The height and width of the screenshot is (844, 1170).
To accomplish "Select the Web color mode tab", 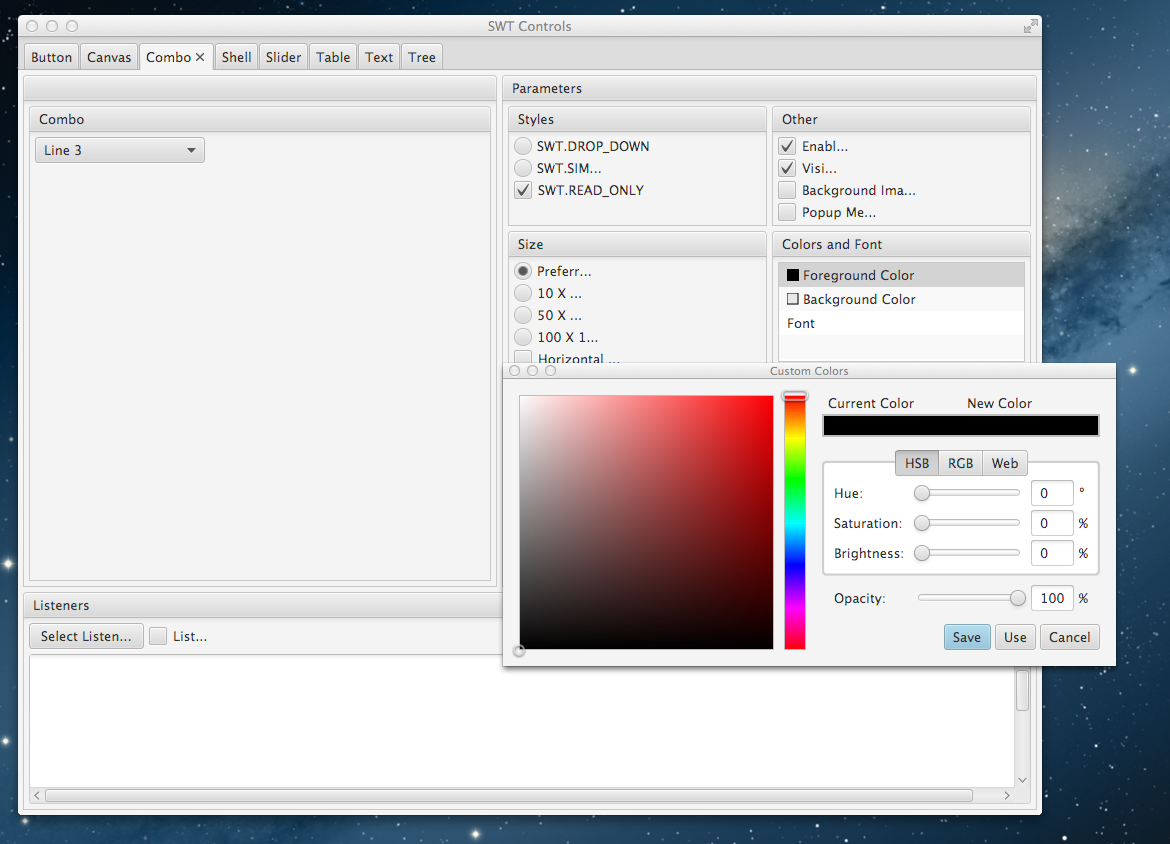I will coord(1004,463).
